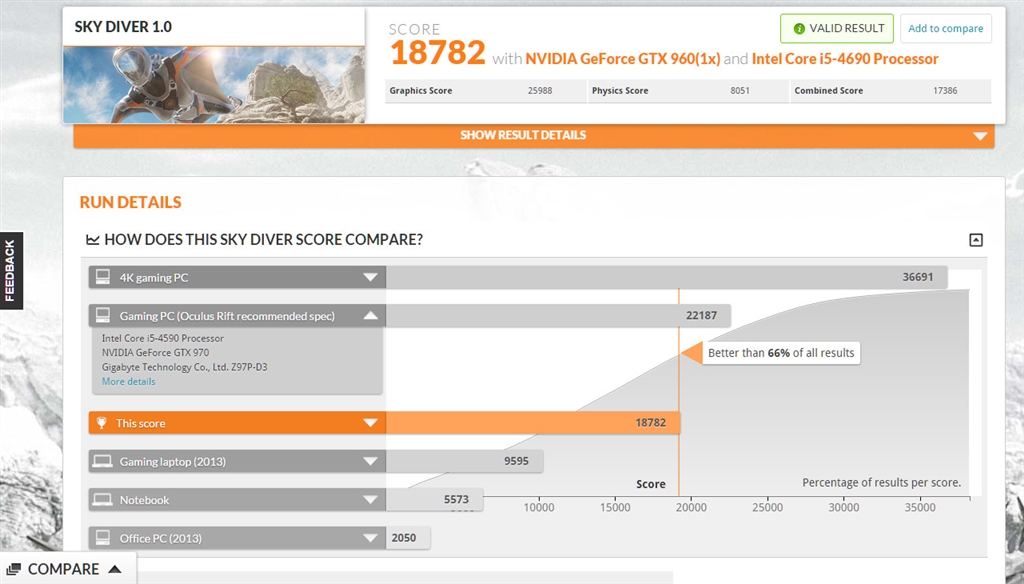Expand the SHOW RESULT DETAILS bar
This screenshot has width=1024, height=584.
[x=534, y=135]
